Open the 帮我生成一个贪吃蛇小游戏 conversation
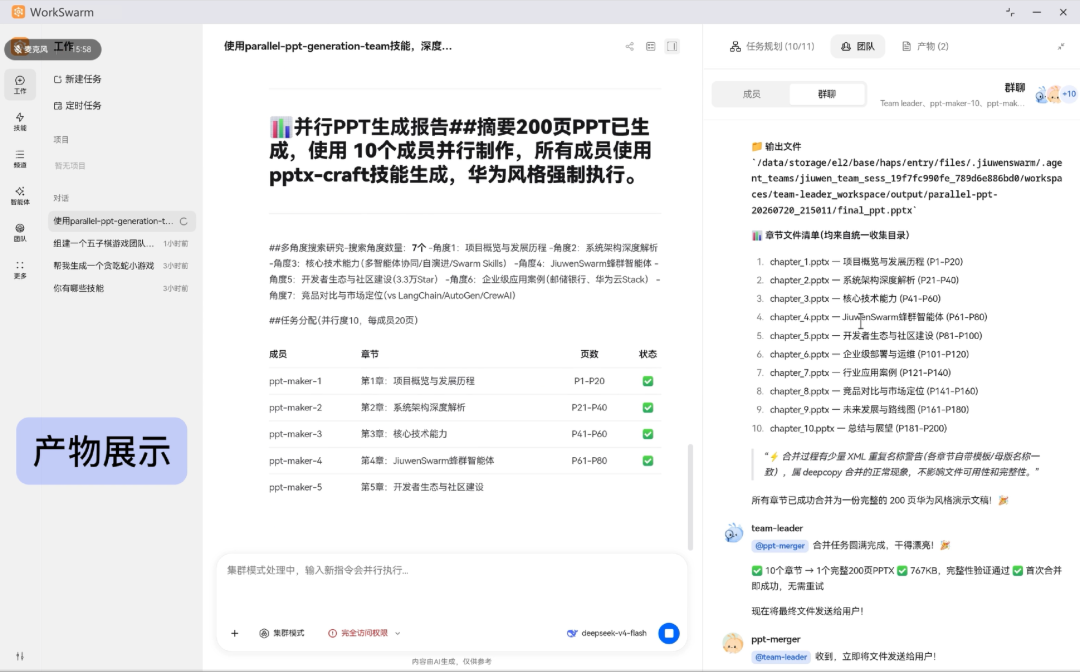The width and height of the screenshot is (1080, 672). coord(122,266)
